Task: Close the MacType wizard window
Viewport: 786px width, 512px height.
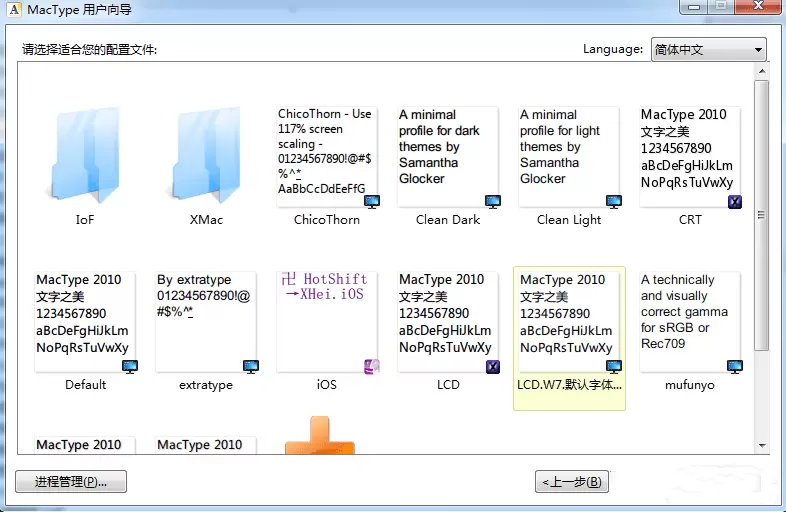Action: (757, 6)
